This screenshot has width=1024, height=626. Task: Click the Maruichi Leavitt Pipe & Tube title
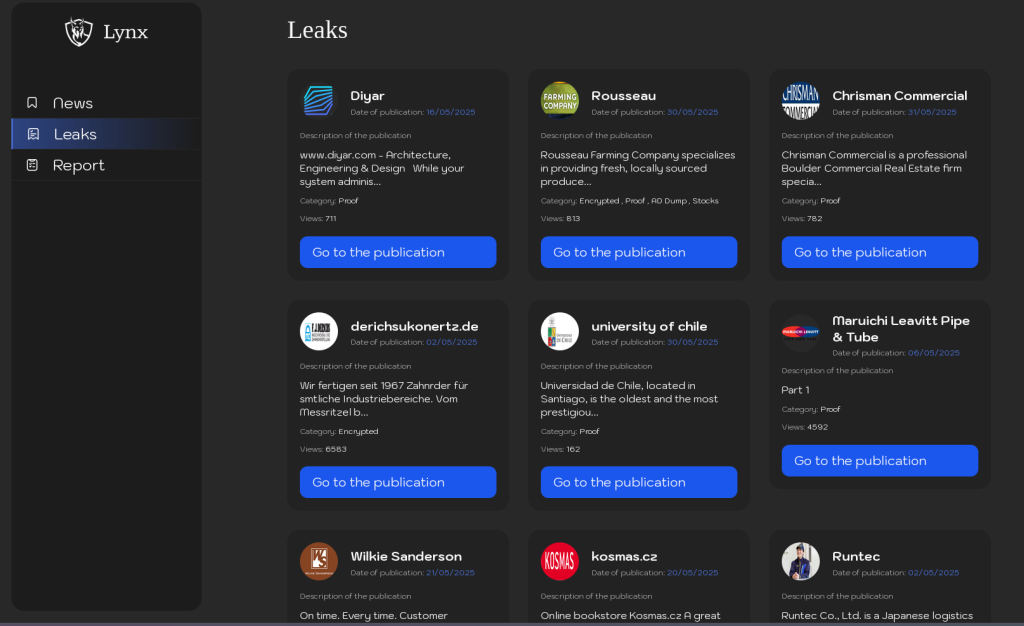[901, 328]
